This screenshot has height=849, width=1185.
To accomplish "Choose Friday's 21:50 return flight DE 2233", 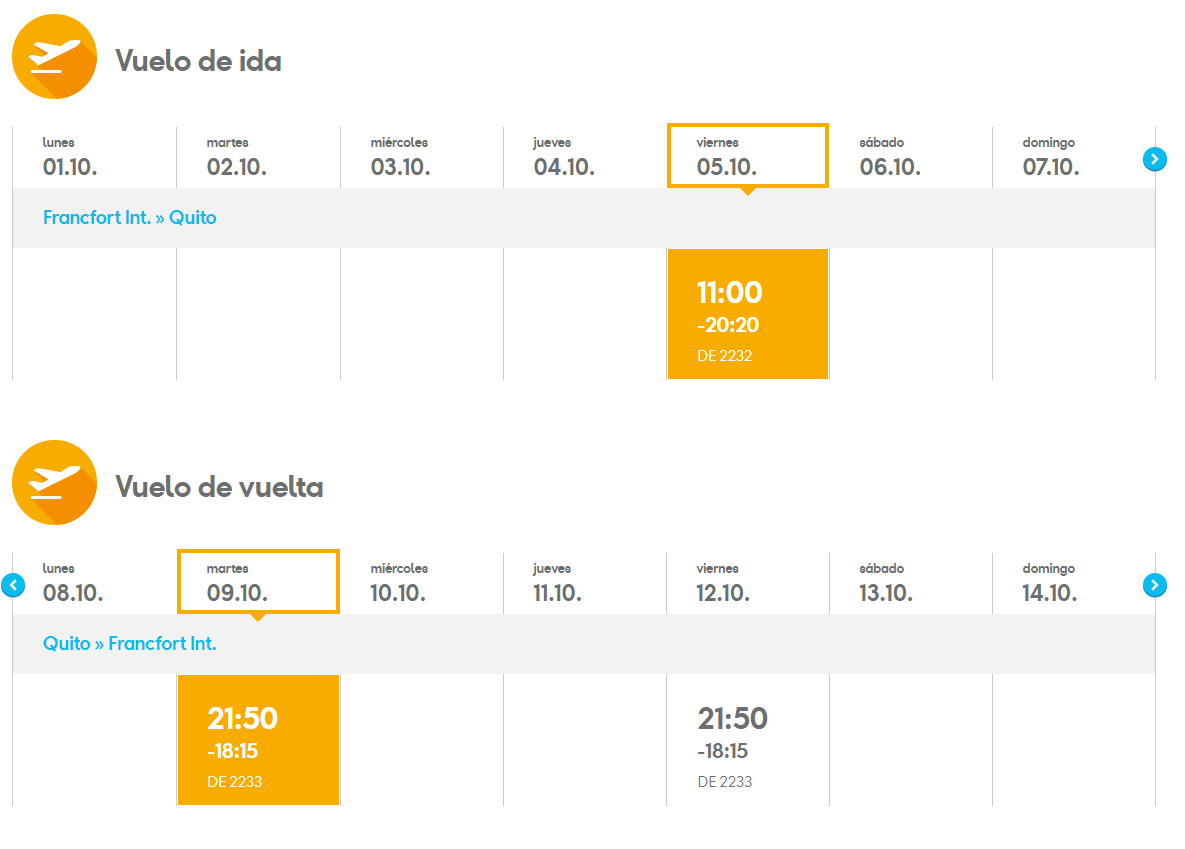I will [747, 739].
